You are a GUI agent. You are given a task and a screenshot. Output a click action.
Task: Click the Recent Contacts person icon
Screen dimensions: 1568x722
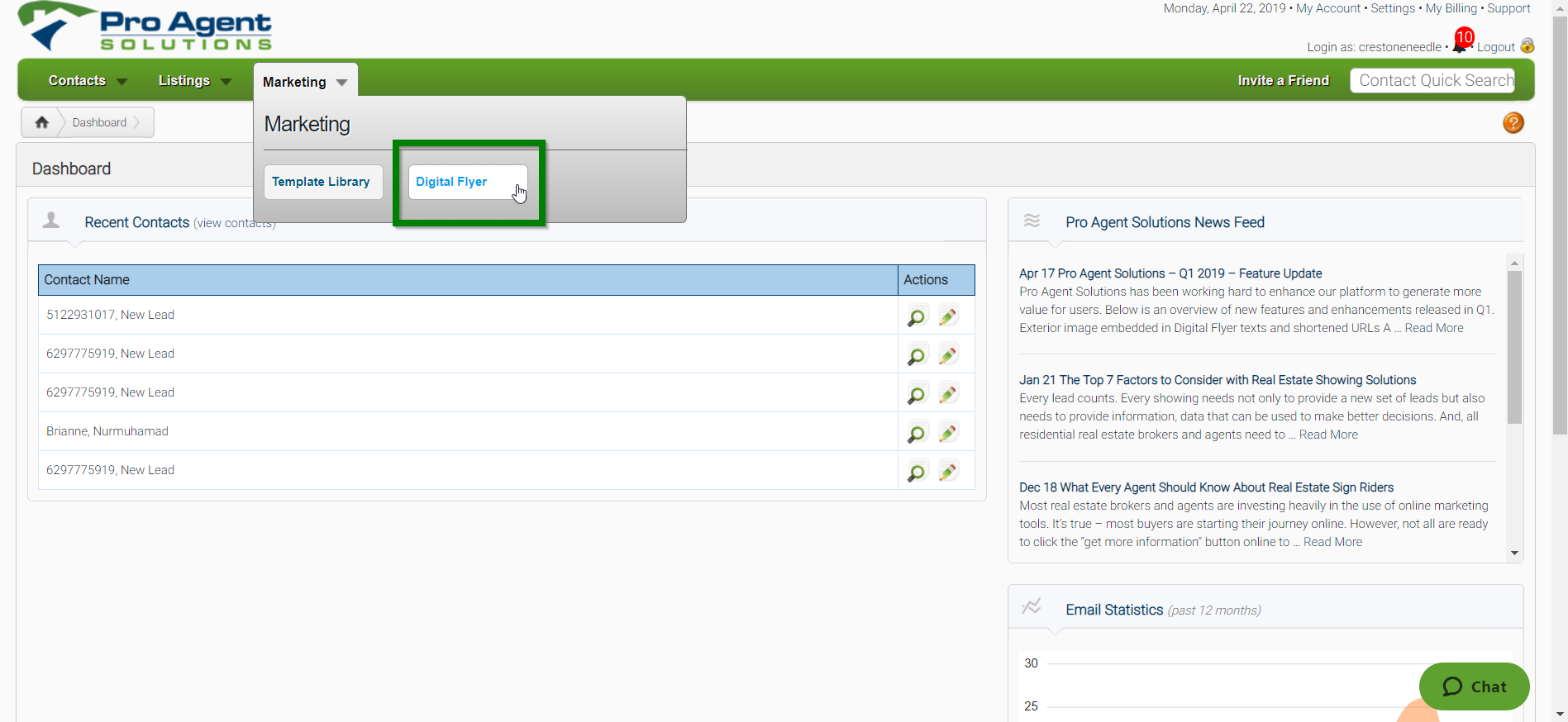(x=51, y=220)
